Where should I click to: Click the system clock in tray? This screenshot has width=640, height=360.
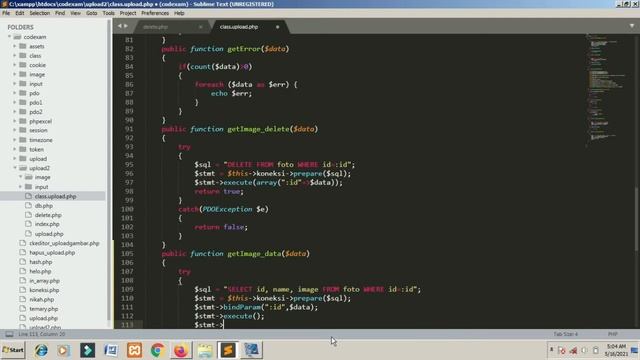[616, 350]
